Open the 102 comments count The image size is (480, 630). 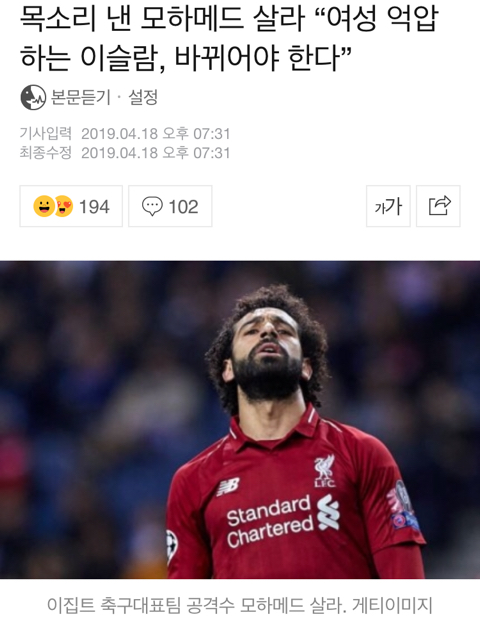pos(184,207)
